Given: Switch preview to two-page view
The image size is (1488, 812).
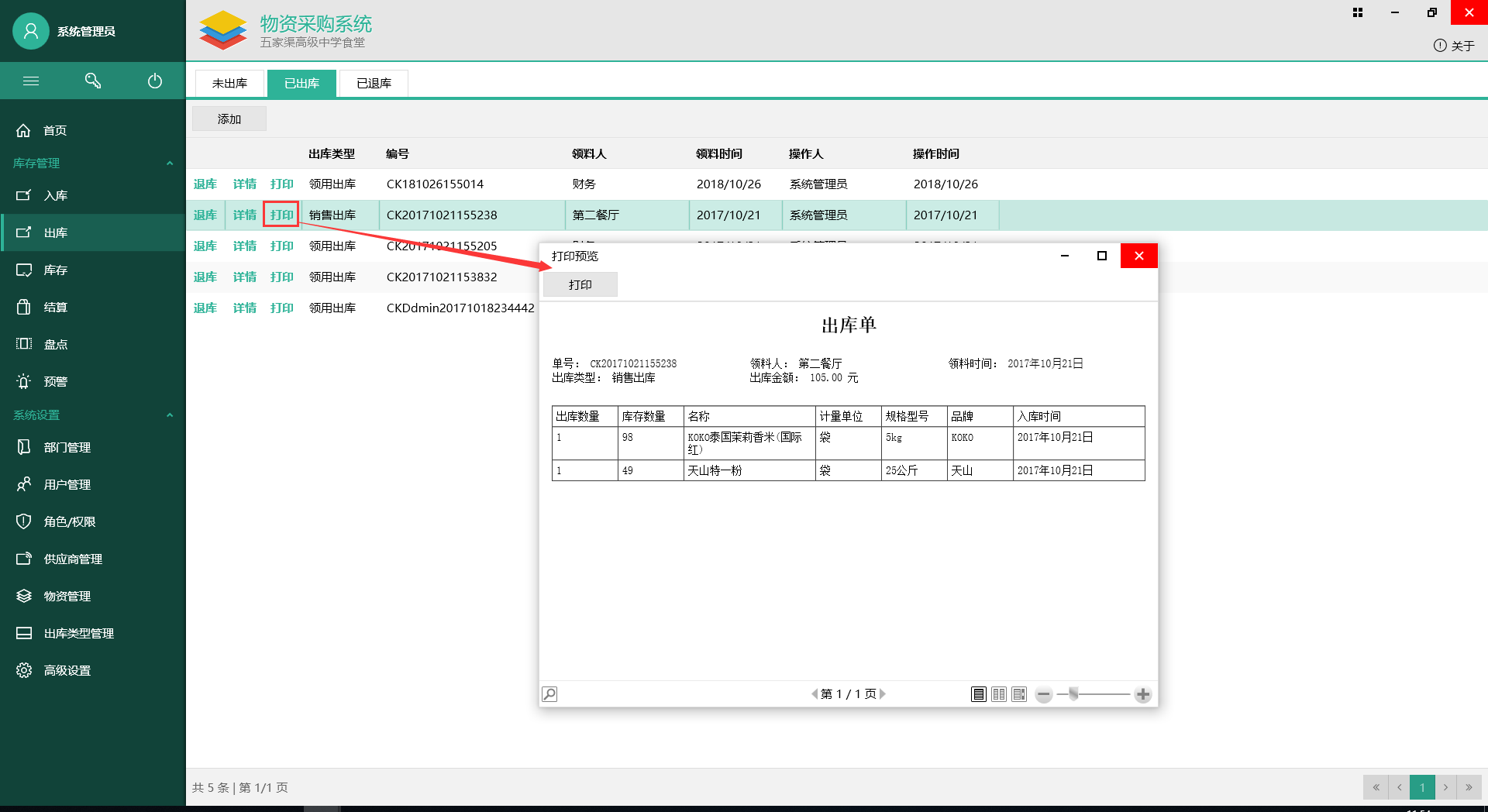Looking at the screenshot, I should (999, 694).
